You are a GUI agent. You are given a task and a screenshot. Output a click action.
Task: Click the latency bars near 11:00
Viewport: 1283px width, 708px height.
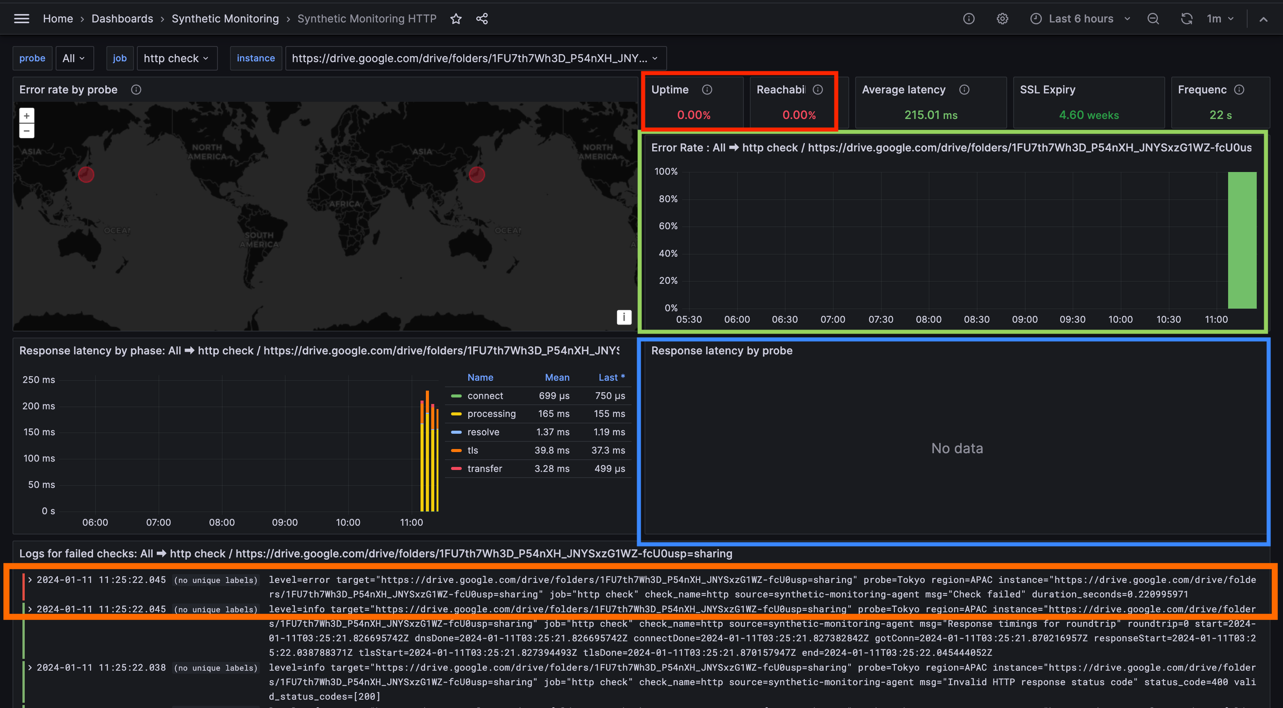coord(429,450)
